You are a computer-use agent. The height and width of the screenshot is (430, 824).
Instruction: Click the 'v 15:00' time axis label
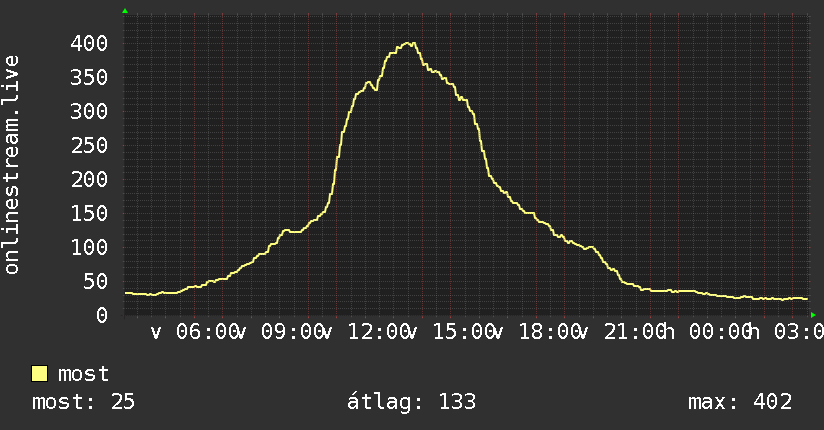(x=452, y=332)
